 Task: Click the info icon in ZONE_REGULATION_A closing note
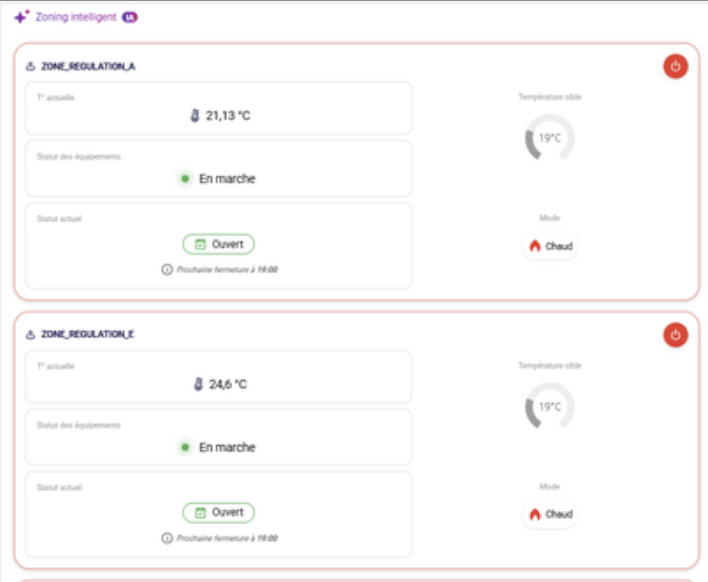[x=167, y=270]
